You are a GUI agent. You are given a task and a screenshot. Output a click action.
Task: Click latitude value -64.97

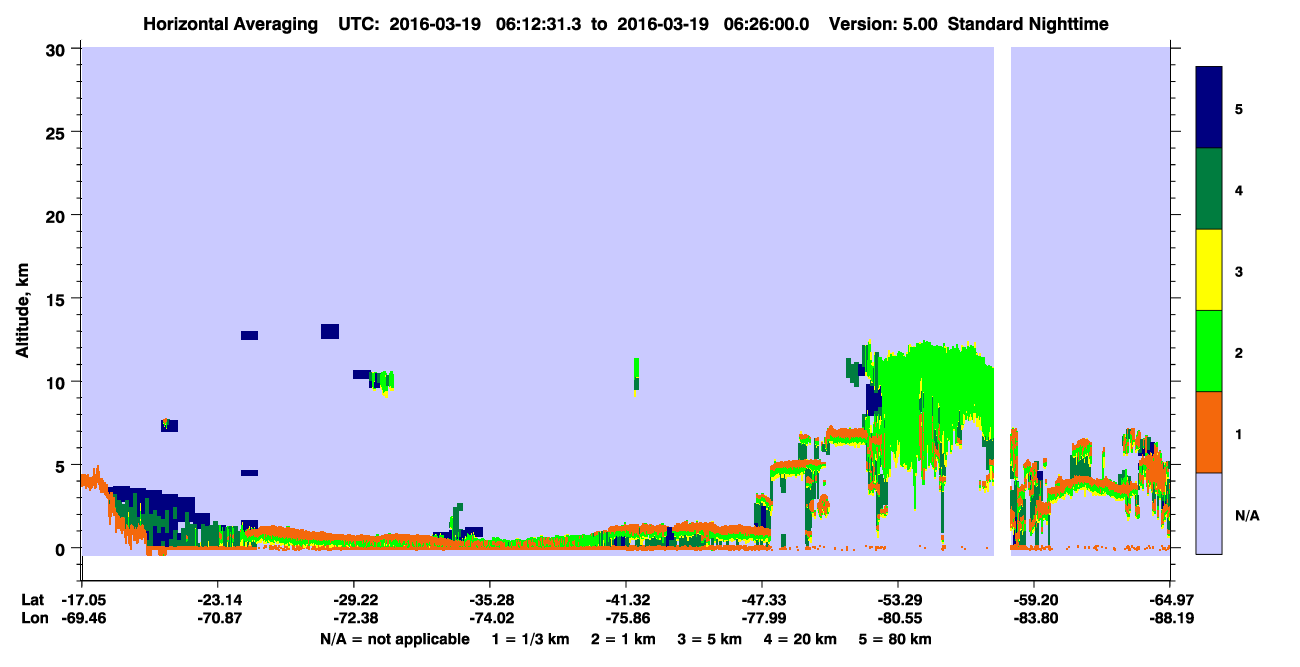click(x=1170, y=600)
